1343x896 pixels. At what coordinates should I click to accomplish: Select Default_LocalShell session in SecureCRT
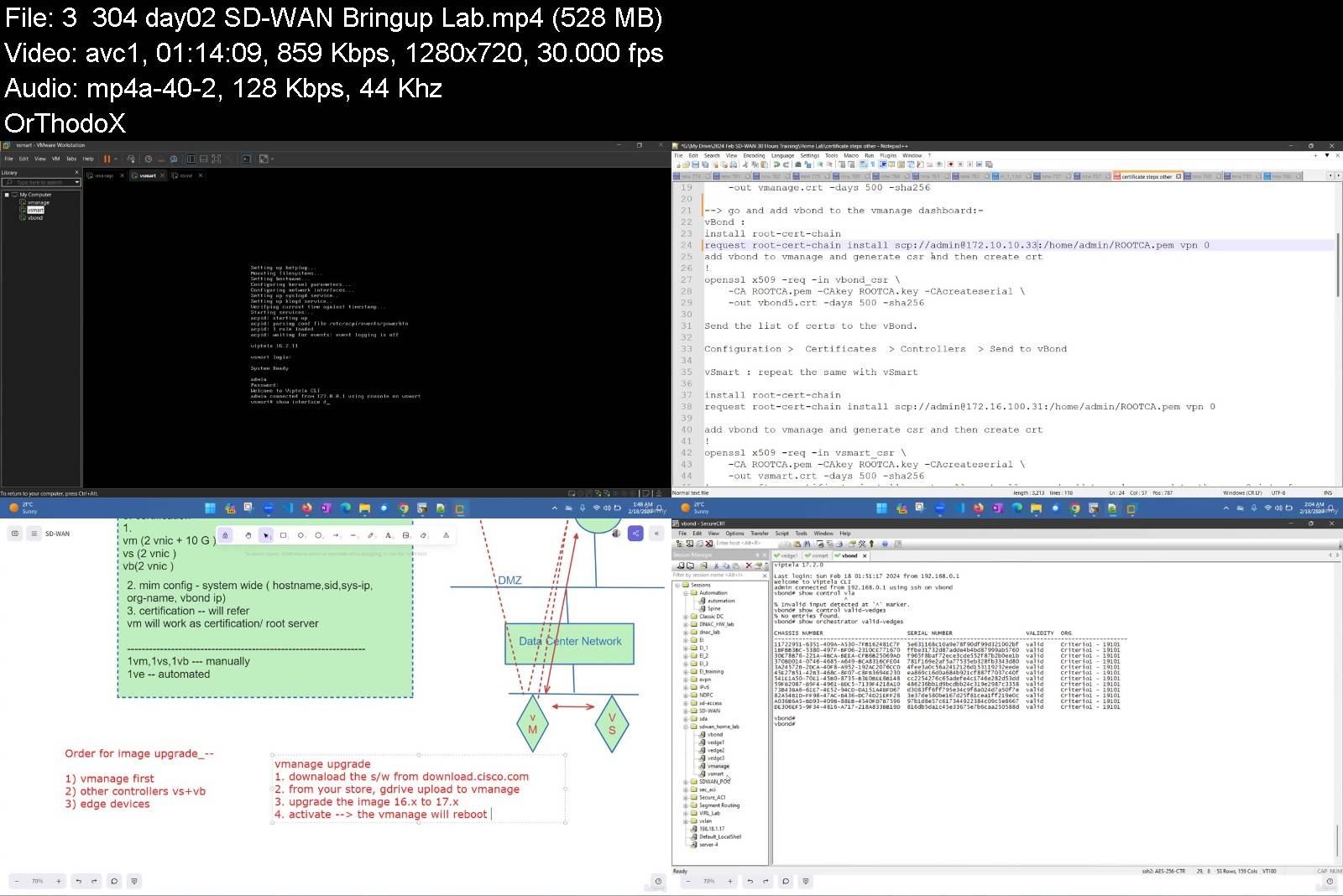click(x=720, y=836)
